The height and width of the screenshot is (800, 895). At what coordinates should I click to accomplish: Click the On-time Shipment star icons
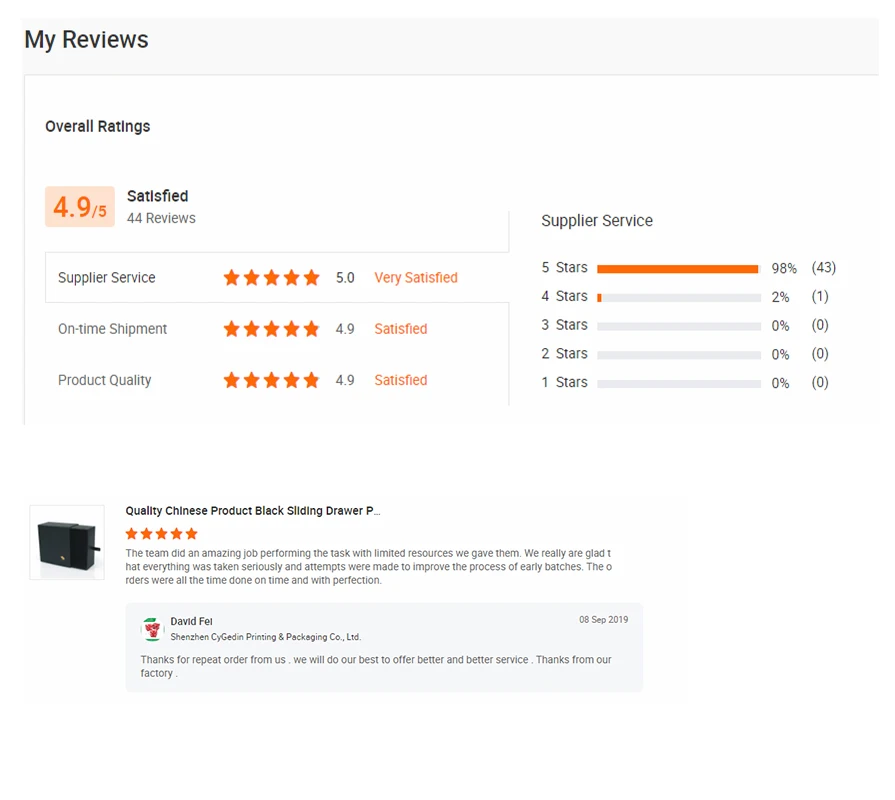click(271, 329)
